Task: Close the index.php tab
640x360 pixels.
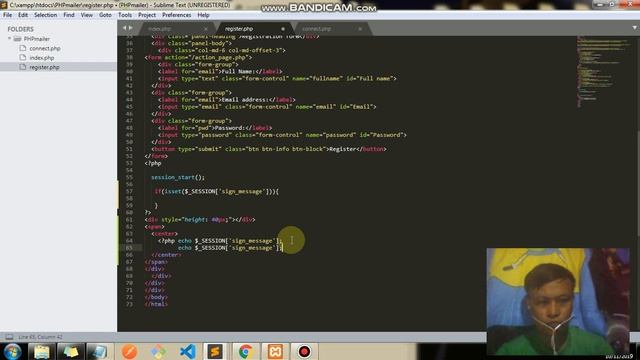Action: click(x=206, y=29)
